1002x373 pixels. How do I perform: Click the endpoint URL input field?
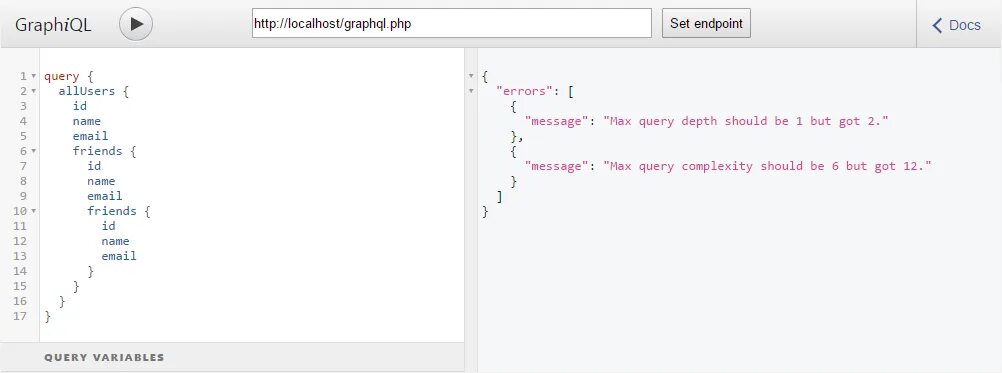click(x=452, y=23)
